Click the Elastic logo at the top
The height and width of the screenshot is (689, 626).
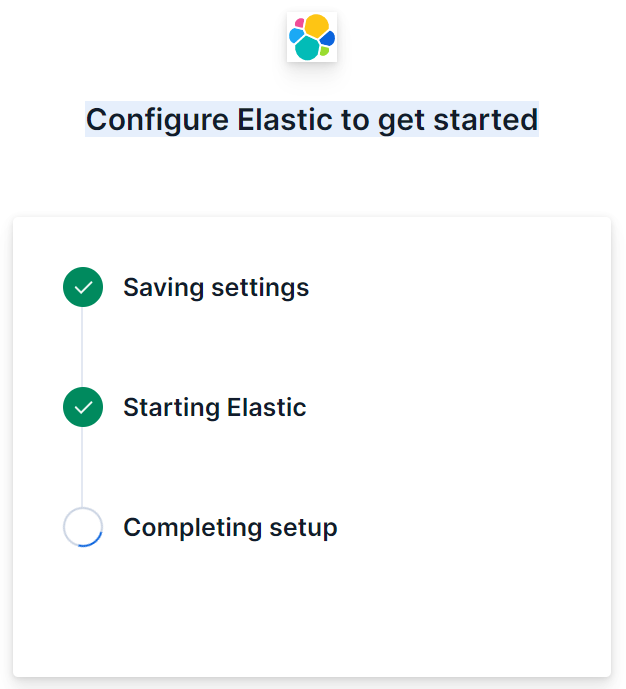(x=312, y=37)
